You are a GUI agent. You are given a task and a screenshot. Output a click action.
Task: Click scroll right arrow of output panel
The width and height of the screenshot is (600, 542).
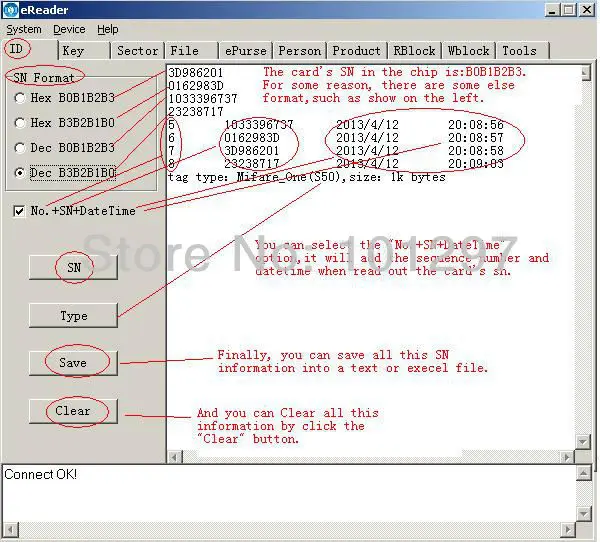[567, 457]
